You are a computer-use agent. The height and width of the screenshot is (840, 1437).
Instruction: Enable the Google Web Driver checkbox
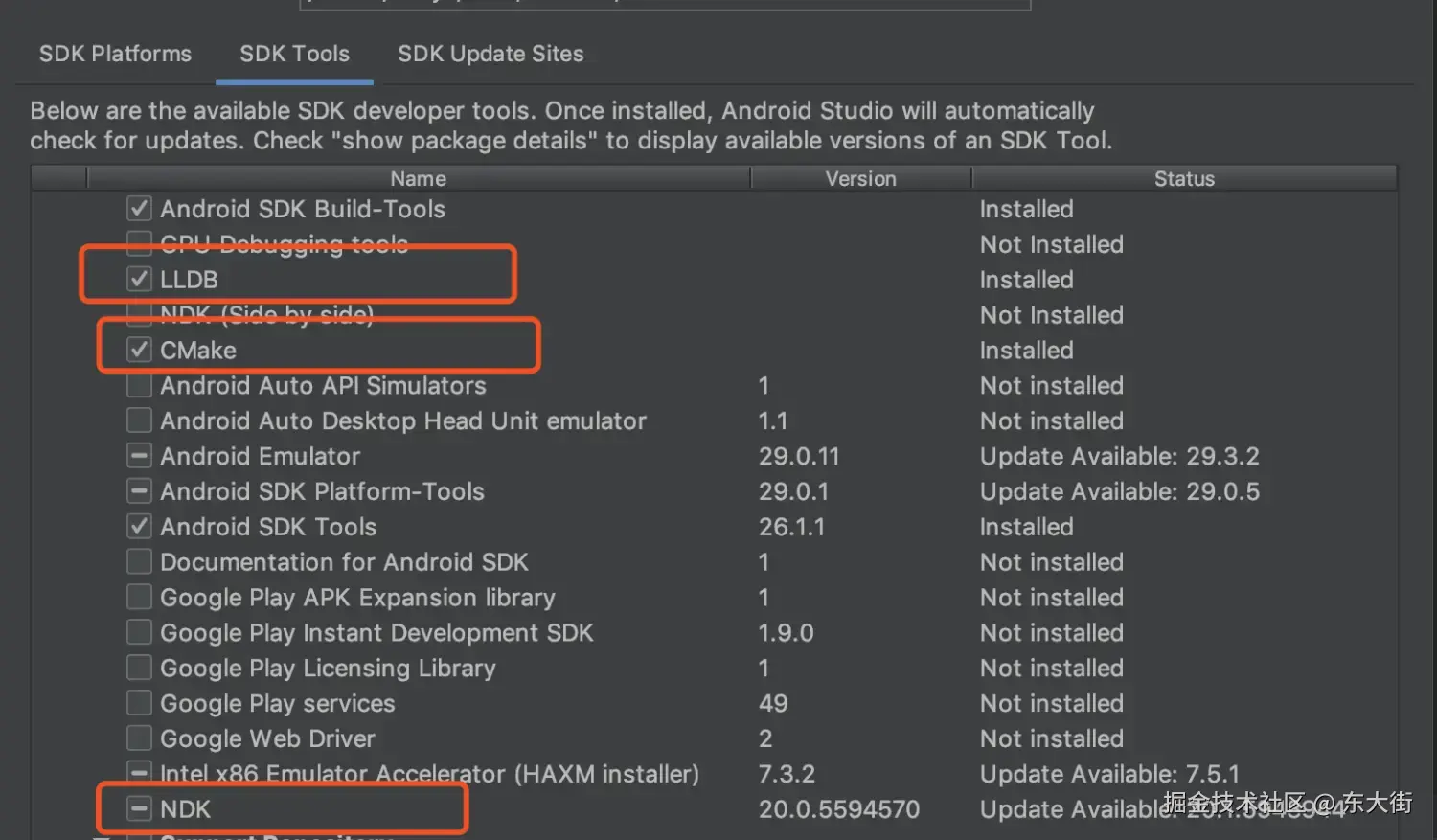140,738
